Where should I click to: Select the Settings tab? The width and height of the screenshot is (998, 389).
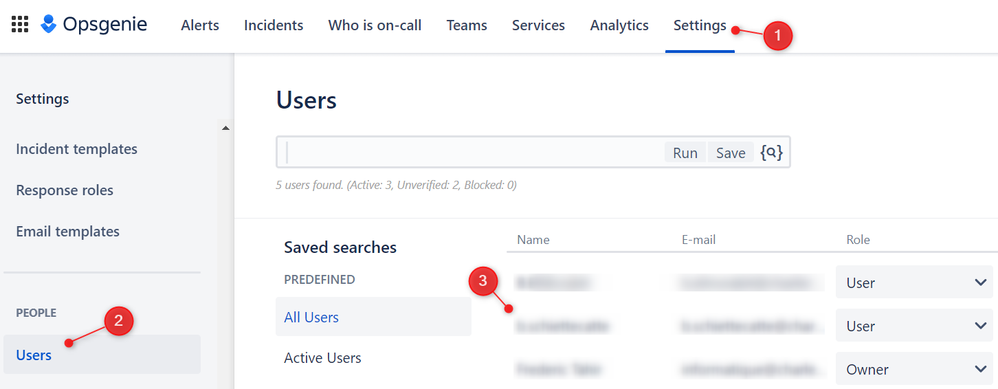pyautogui.click(x=700, y=25)
